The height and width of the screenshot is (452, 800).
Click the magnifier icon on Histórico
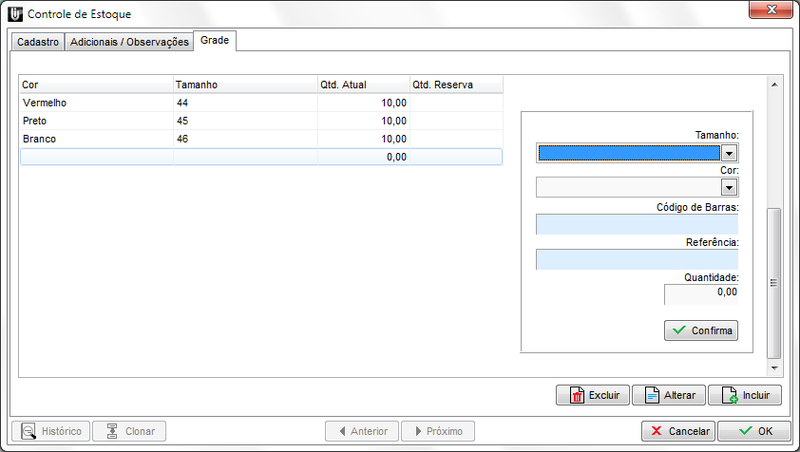28,431
